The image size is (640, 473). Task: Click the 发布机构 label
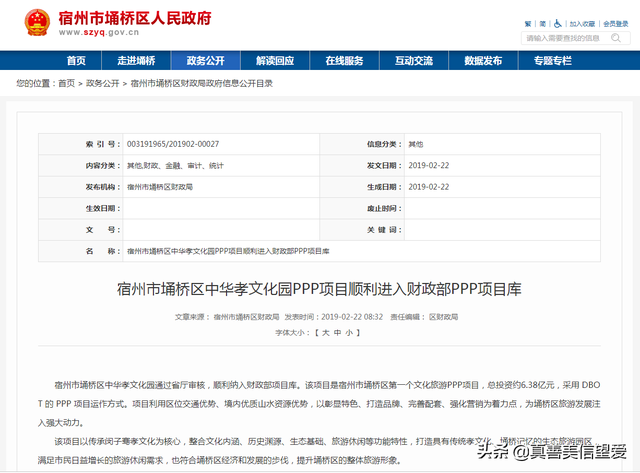103,187
